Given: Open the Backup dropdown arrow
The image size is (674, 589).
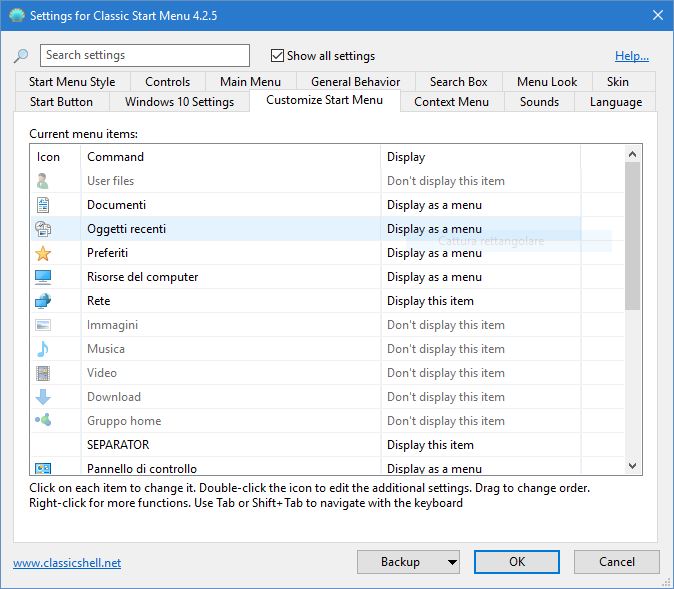Looking at the screenshot, I should pyautogui.click(x=452, y=562).
